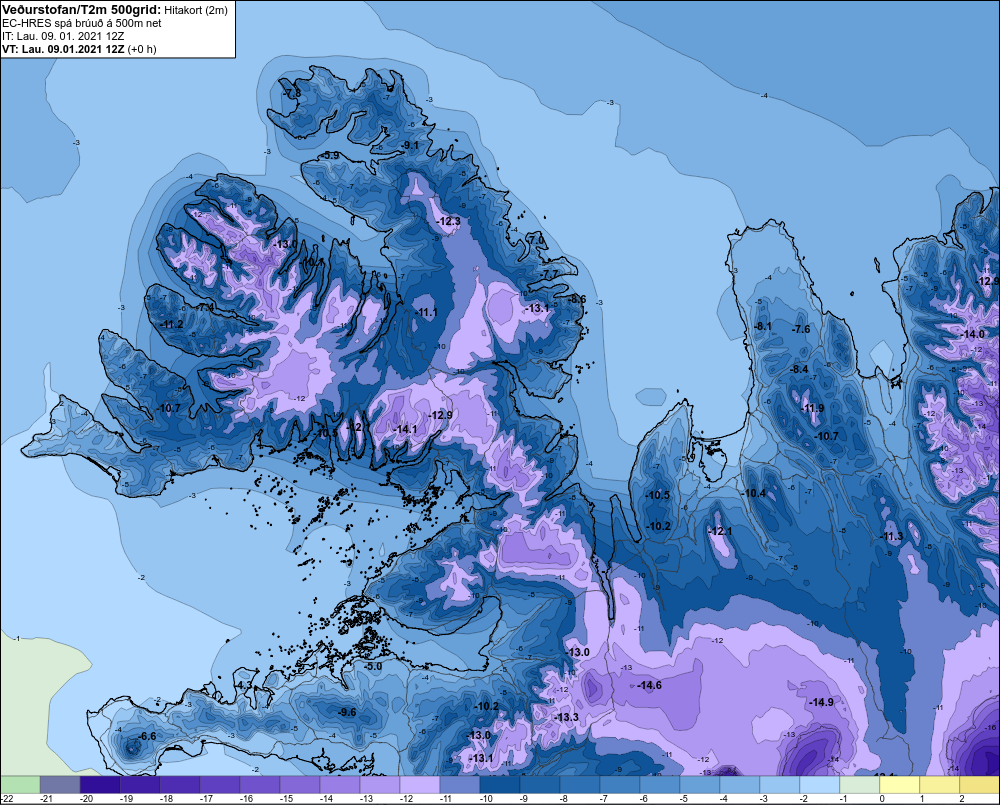Image resolution: width=1000 pixels, height=805 pixels.
Task: Select the -16 legend label
Action: [246, 799]
